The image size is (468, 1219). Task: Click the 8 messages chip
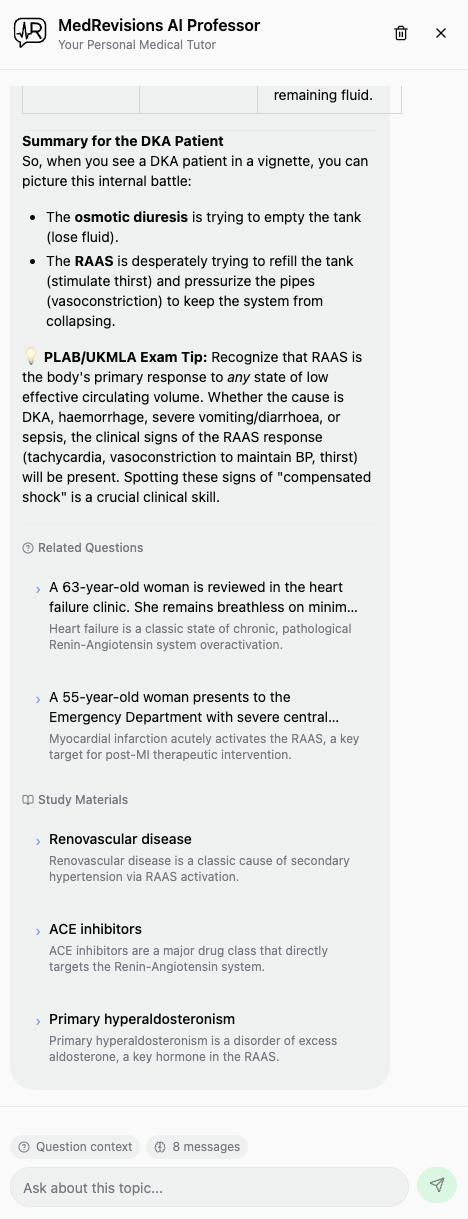click(197, 1147)
